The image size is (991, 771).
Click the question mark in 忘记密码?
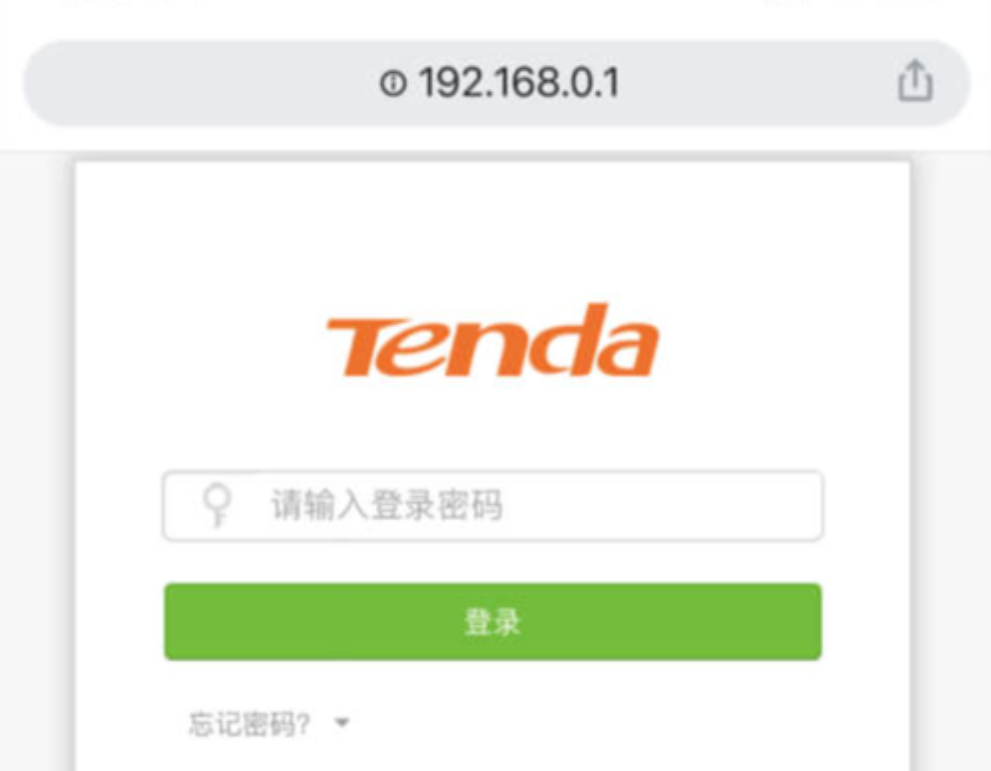click(303, 724)
